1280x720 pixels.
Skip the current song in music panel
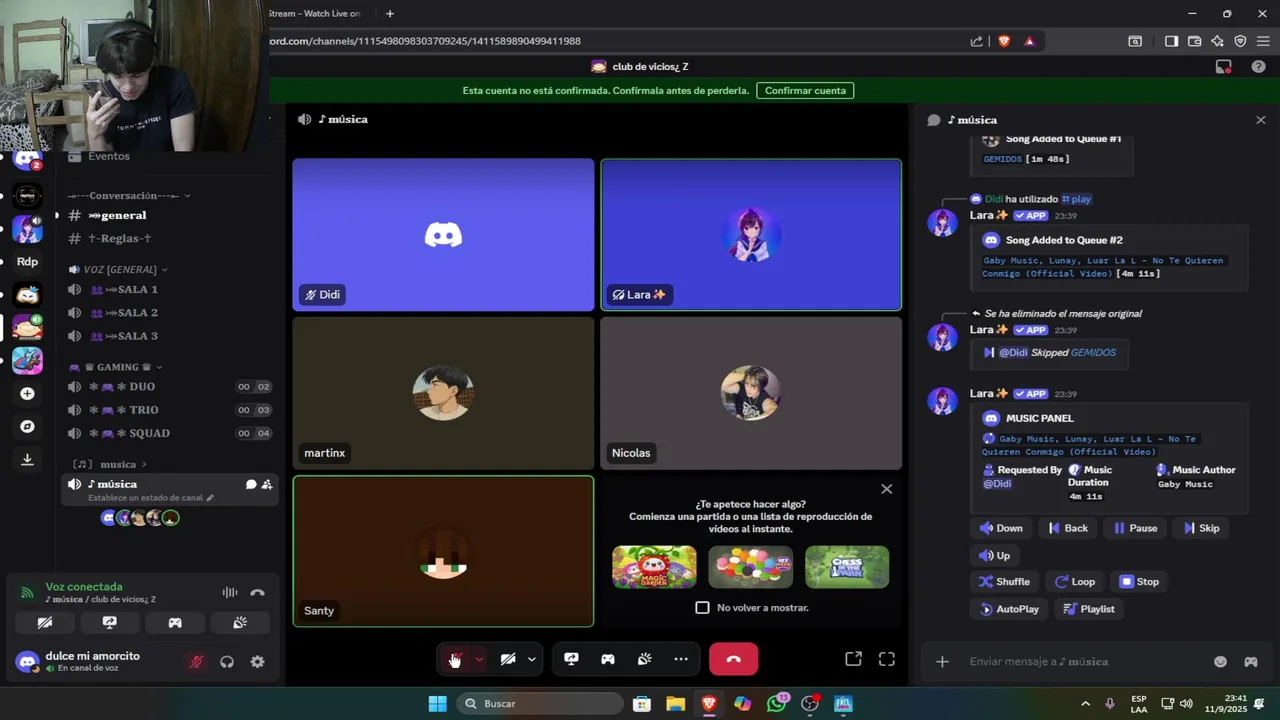pyautogui.click(x=1200, y=528)
